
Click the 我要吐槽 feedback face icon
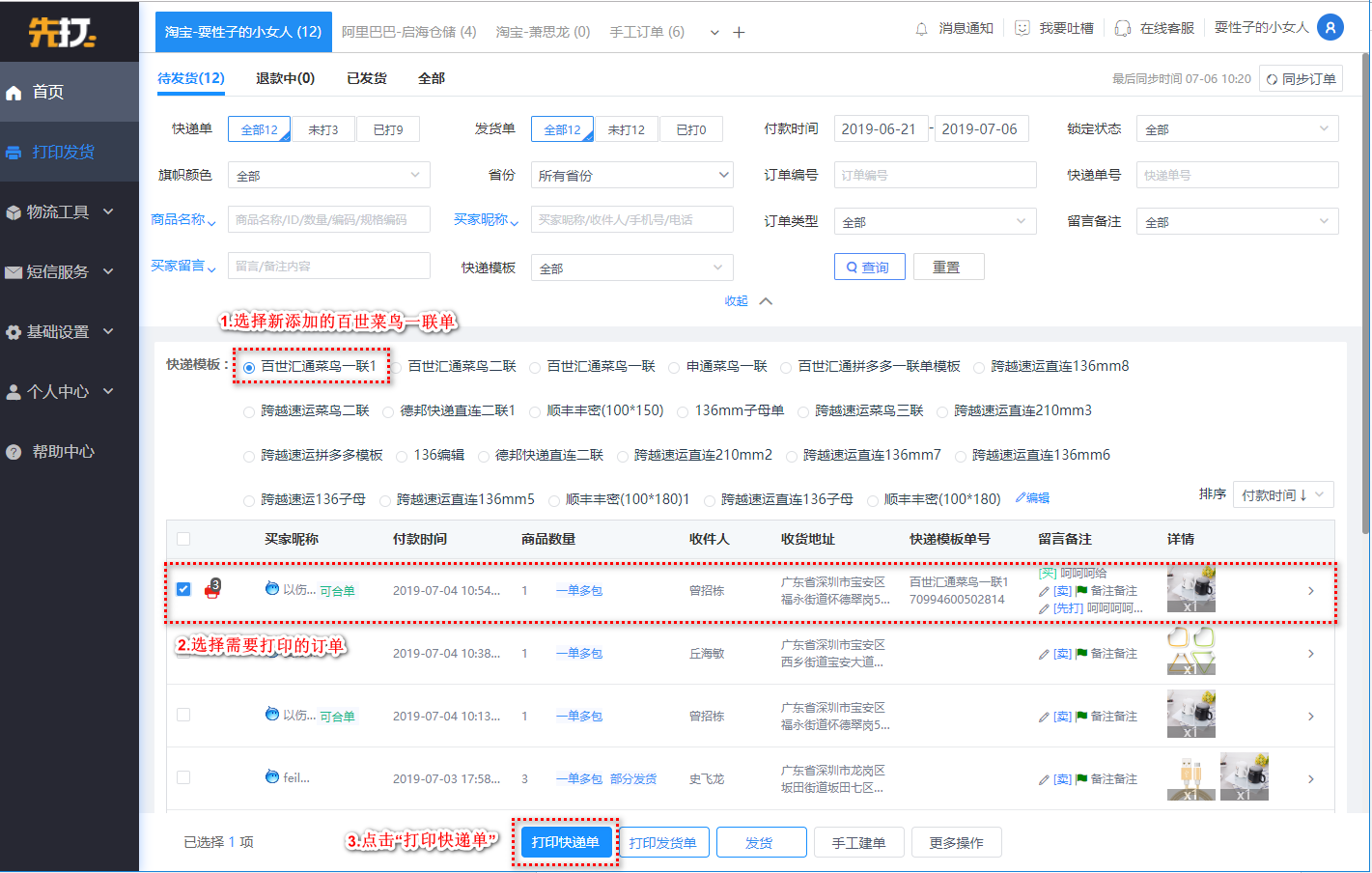coord(1022,29)
